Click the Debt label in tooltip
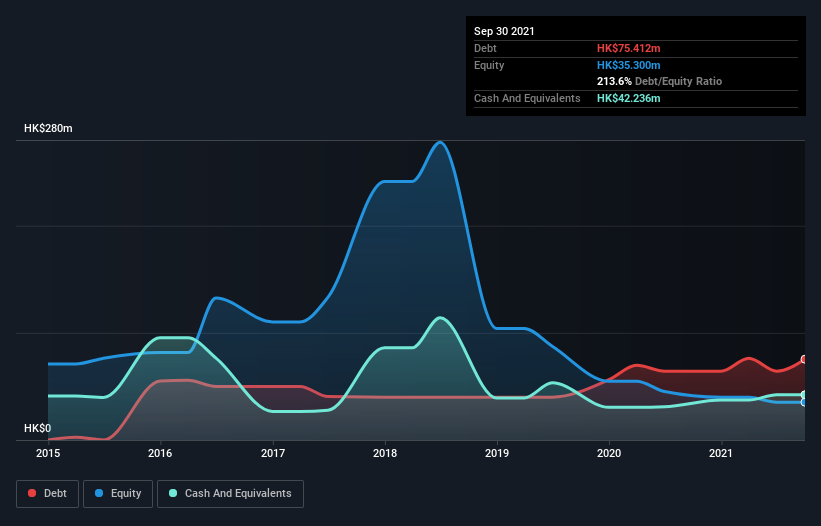 pyautogui.click(x=485, y=48)
